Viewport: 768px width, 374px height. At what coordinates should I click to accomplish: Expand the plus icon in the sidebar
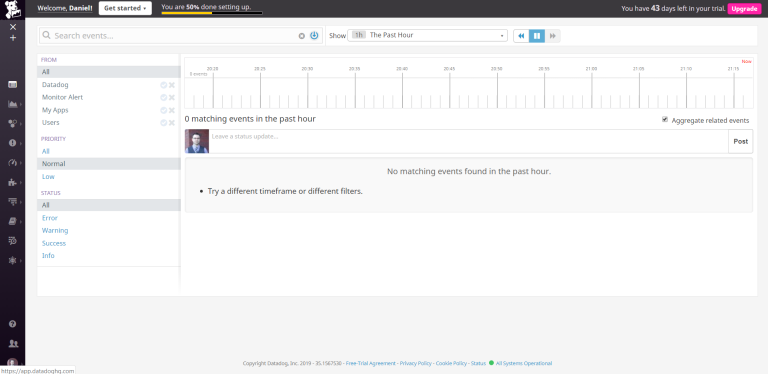coord(13,38)
